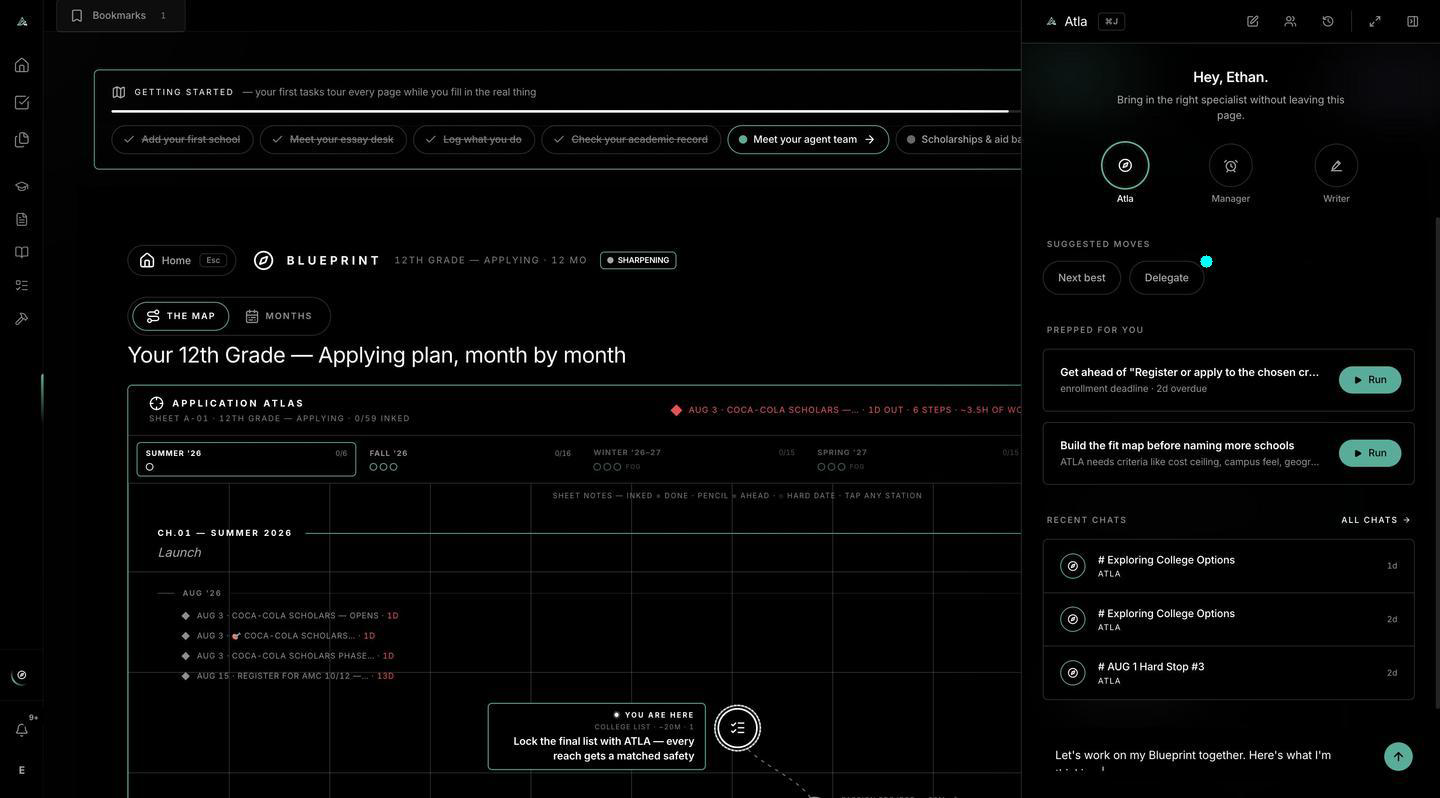The image size is (1440, 798).
Task: Open the chat history clock icon
Action: coord(1328,21)
